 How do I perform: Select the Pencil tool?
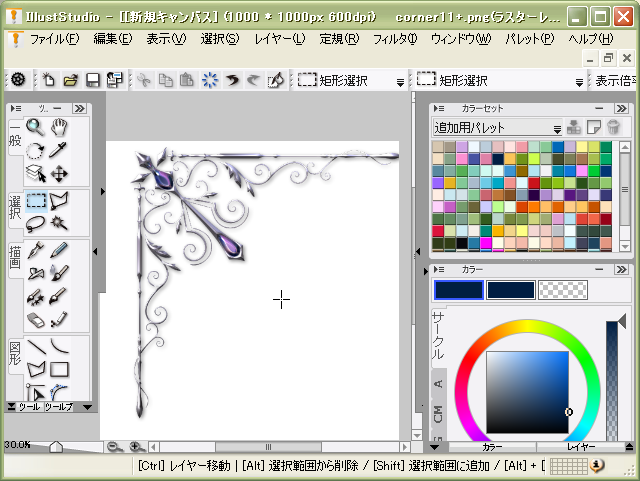coord(59,250)
